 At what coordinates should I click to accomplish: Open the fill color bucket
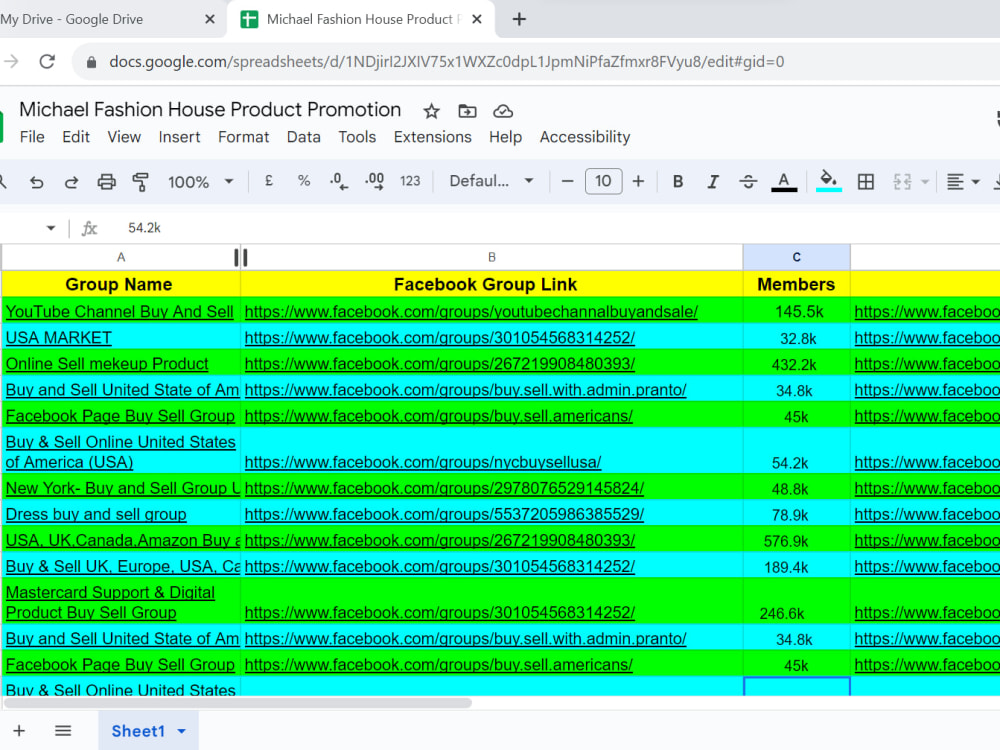pos(828,181)
